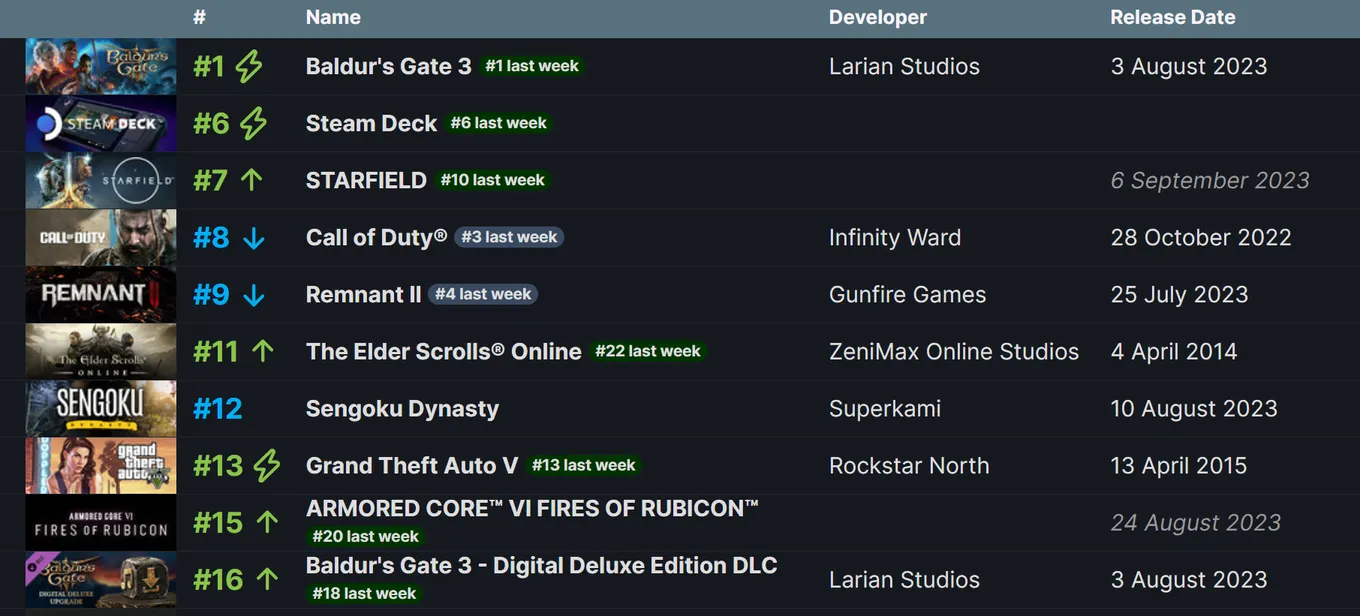Screen dimensions: 1360x616
Task: Click the lightning bolt icon beside #13
Action: click(266, 466)
